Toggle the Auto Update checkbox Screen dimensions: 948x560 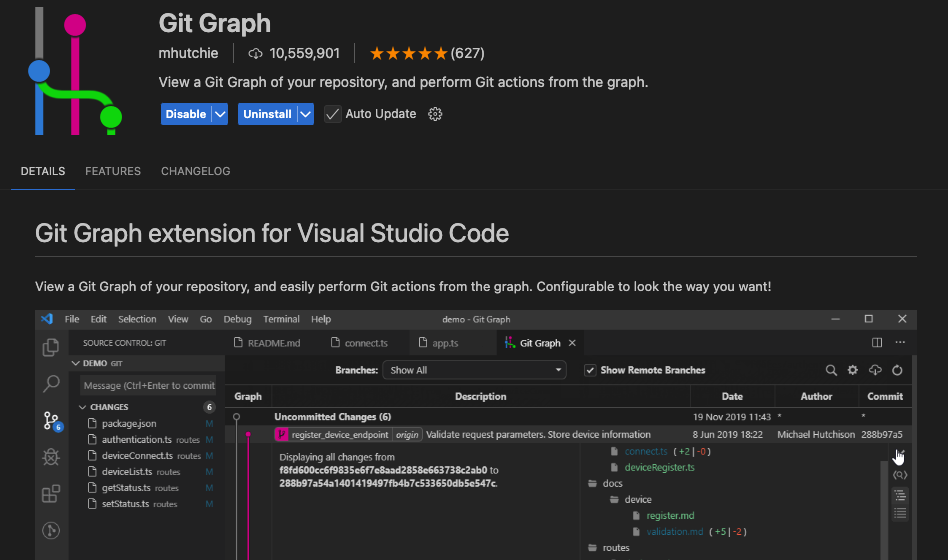(333, 114)
